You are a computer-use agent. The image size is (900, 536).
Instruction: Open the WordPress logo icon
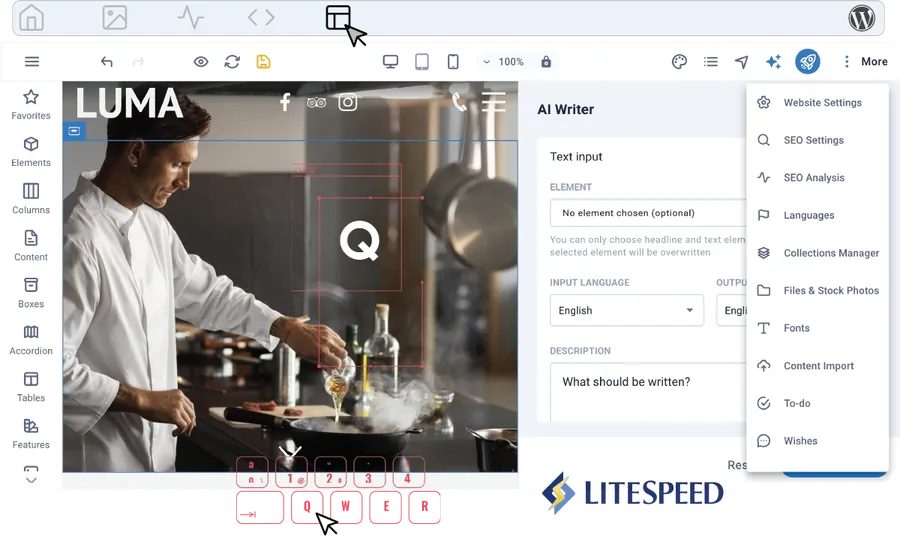[862, 18]
